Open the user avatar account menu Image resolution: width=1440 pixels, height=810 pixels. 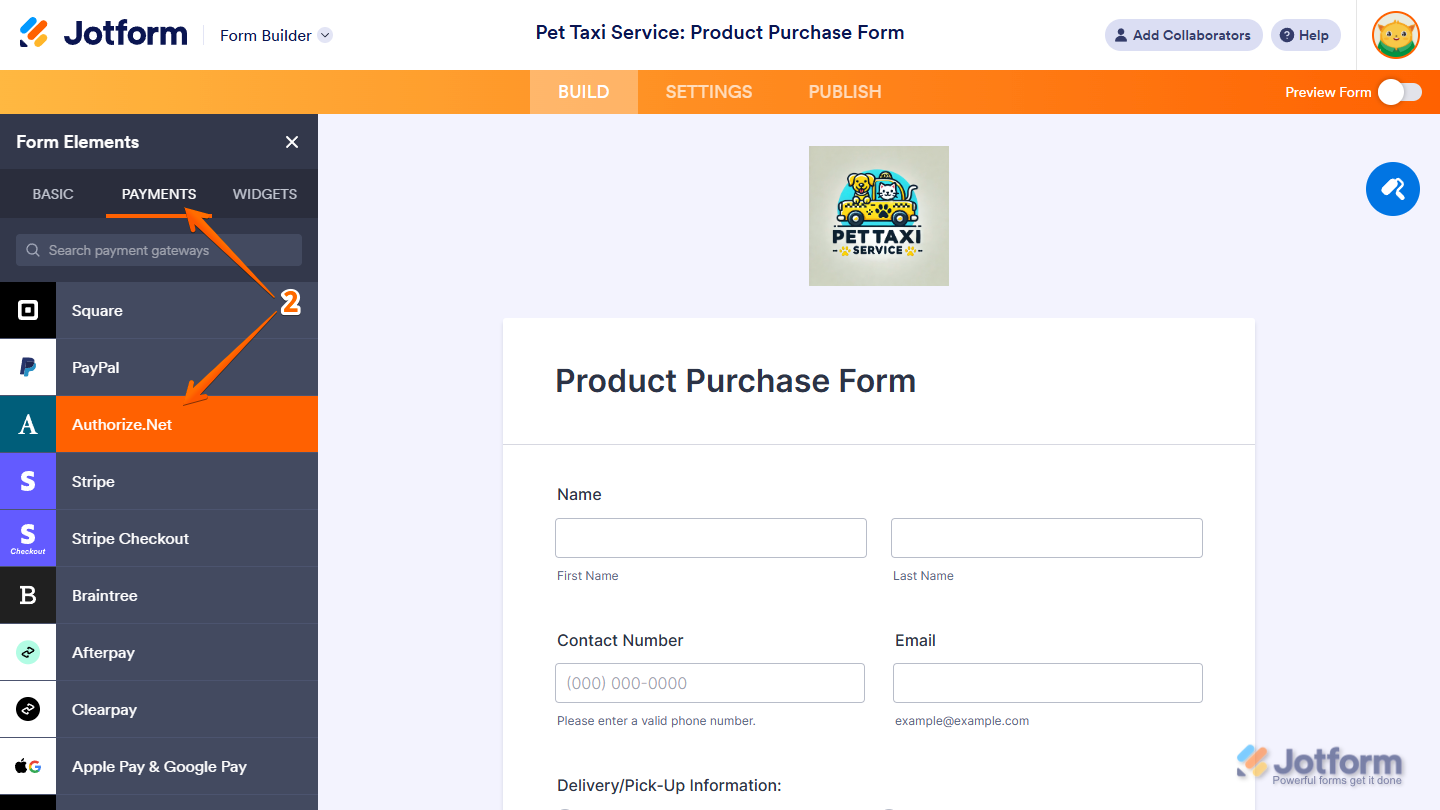coord(1395,35)
